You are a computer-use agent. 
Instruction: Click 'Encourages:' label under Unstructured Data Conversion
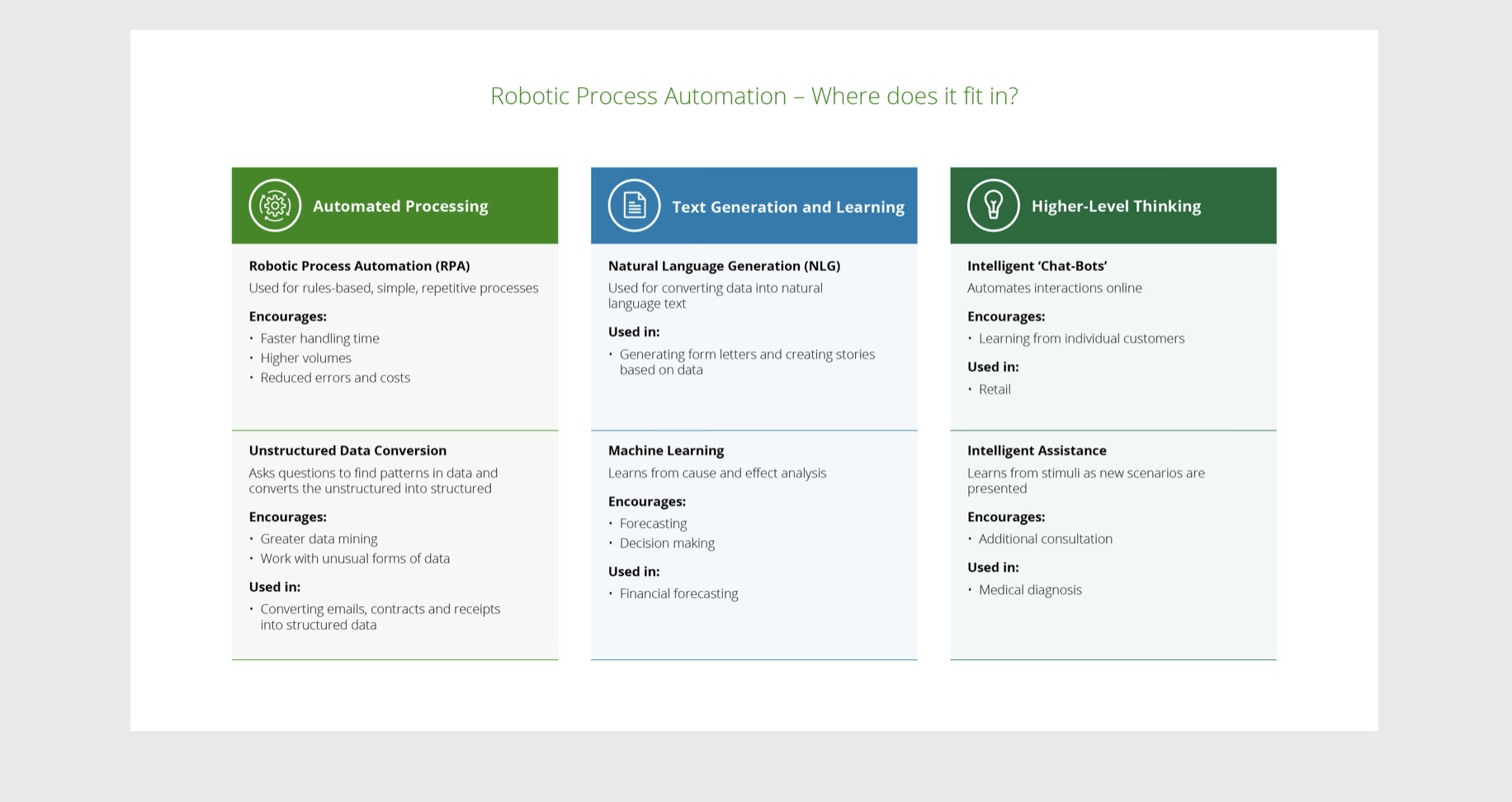[288, 517]
